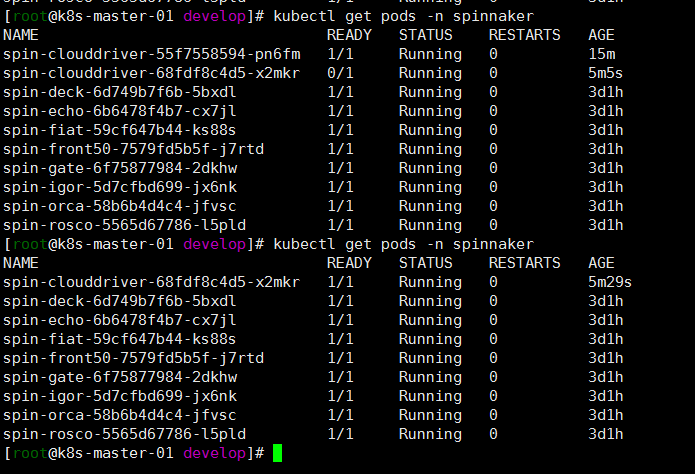Click RESTARTS header of the lower pod table
695x474 pixels.
click(524, 263)
